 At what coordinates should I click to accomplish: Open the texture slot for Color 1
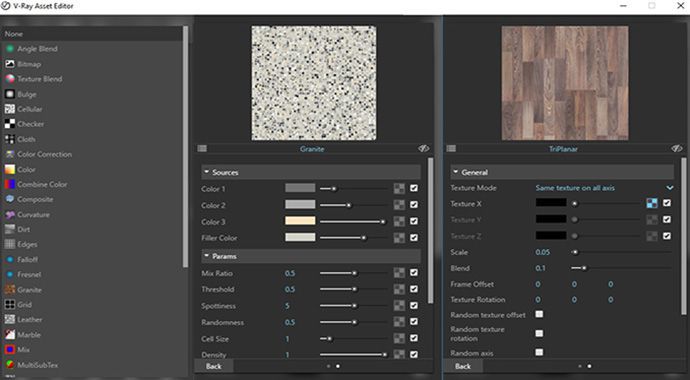(x=399, y=189)
